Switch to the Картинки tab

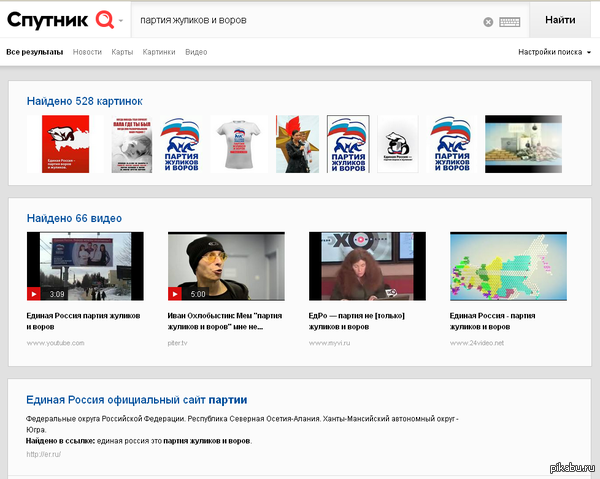(x=159, y=51)
